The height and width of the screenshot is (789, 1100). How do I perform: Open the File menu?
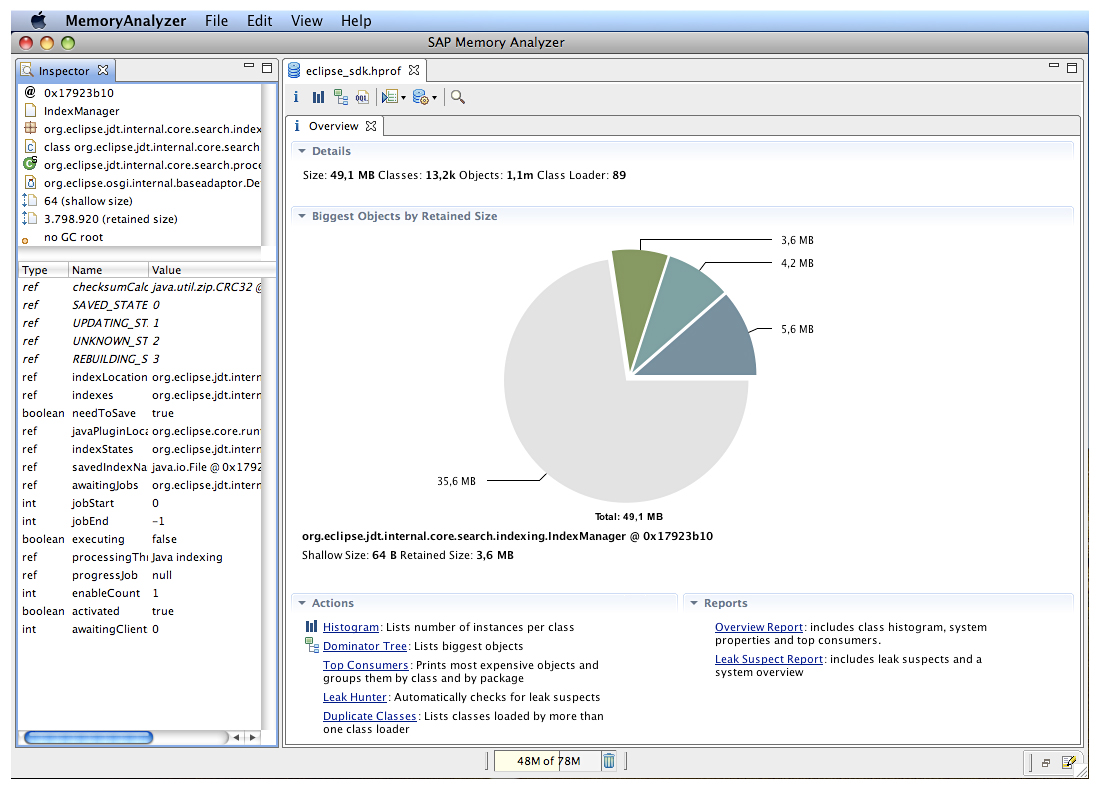pyautogui.click(x=216, y=21)
